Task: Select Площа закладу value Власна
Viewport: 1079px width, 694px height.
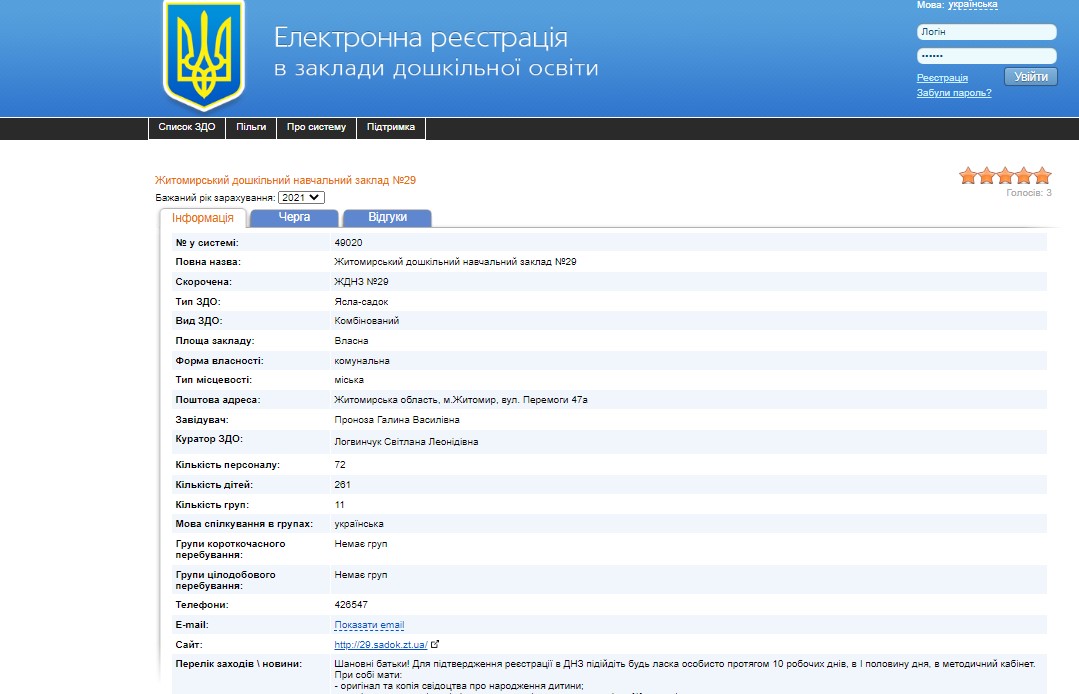Action: [351, 341]
